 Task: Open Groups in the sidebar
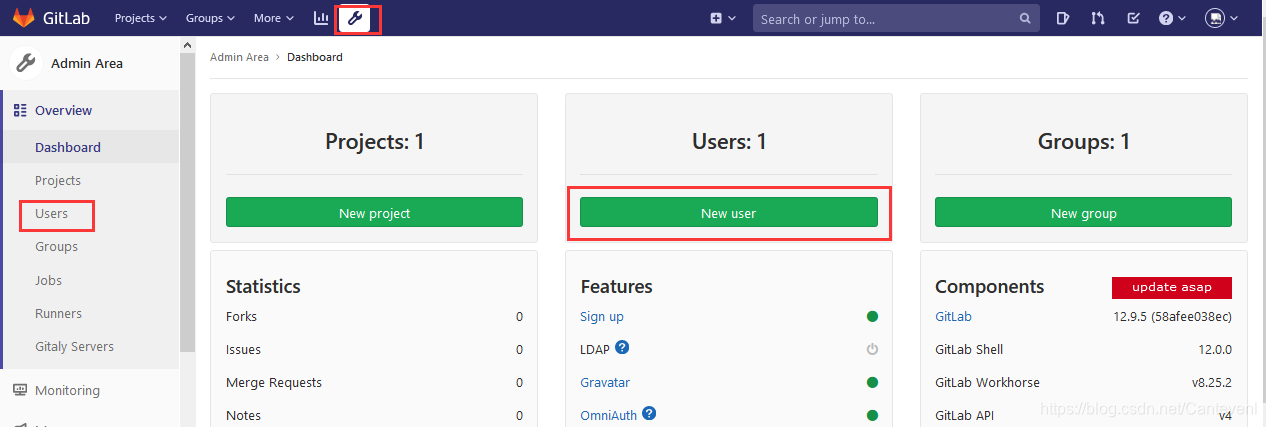click(56, 246)
